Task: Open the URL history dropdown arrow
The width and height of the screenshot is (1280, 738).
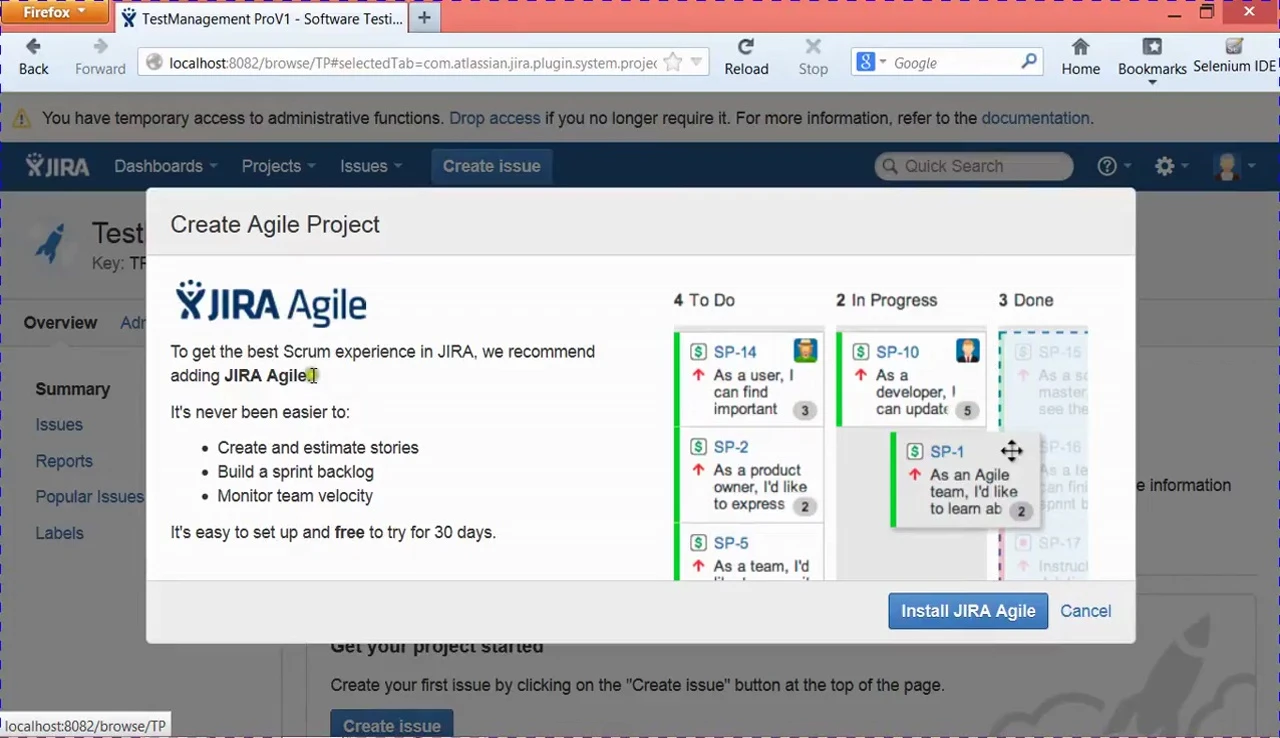Action: click(x=697, y=62)
